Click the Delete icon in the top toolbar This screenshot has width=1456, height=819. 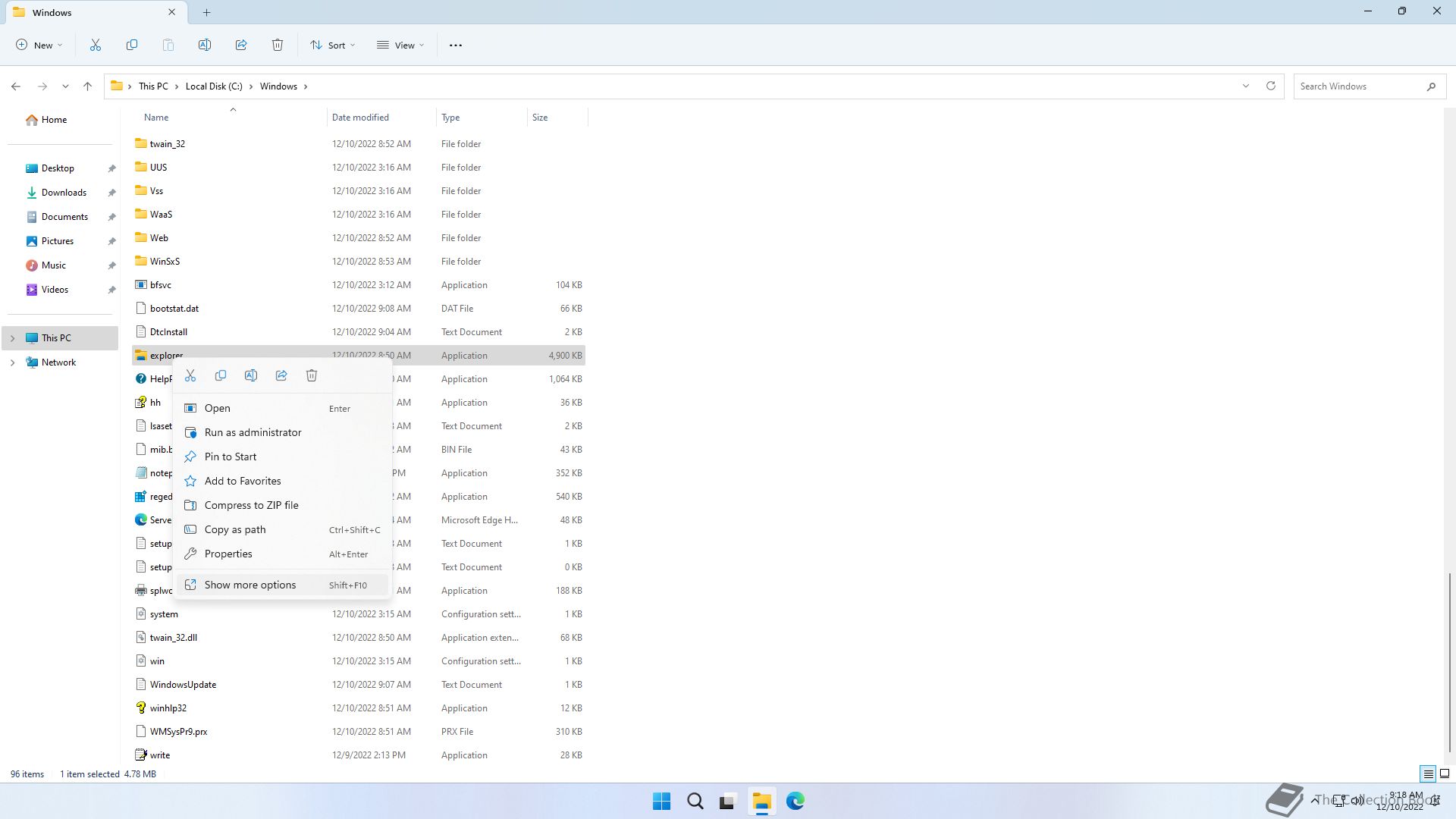(x=278, y=45)
